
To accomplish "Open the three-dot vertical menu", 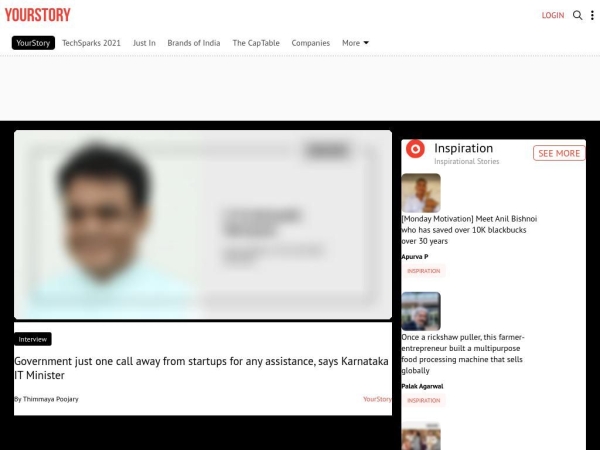I will (592, 15).
